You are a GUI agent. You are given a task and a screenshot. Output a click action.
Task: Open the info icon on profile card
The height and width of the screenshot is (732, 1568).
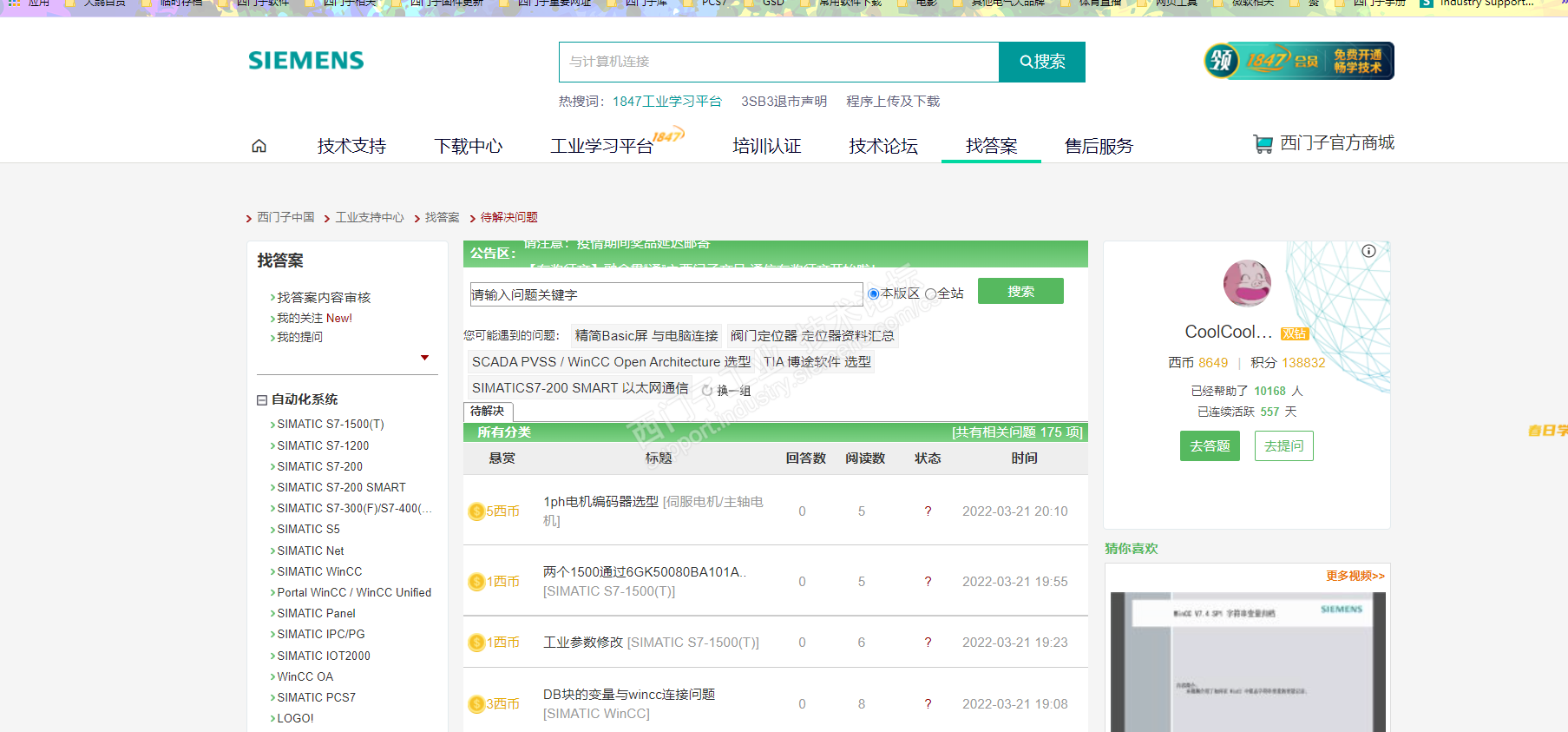click(x=1368, y=251)
